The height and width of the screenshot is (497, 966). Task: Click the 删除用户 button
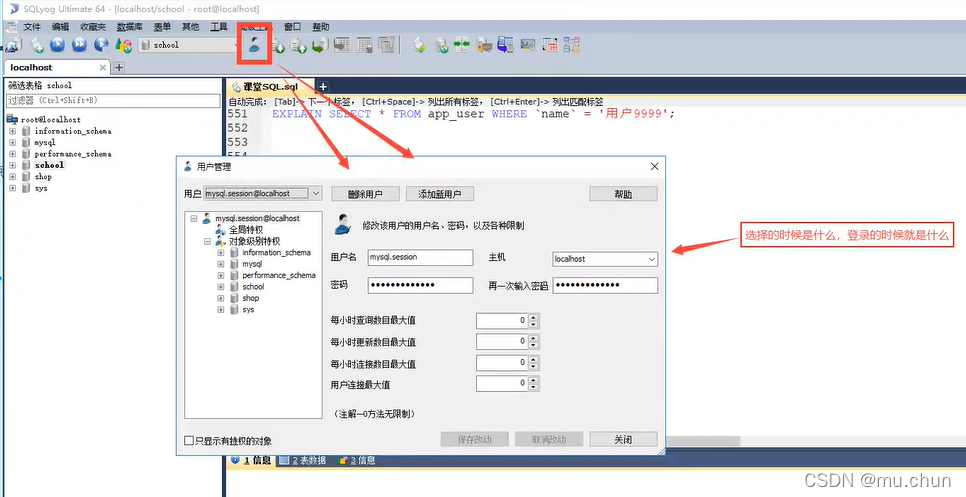point(365,194)
